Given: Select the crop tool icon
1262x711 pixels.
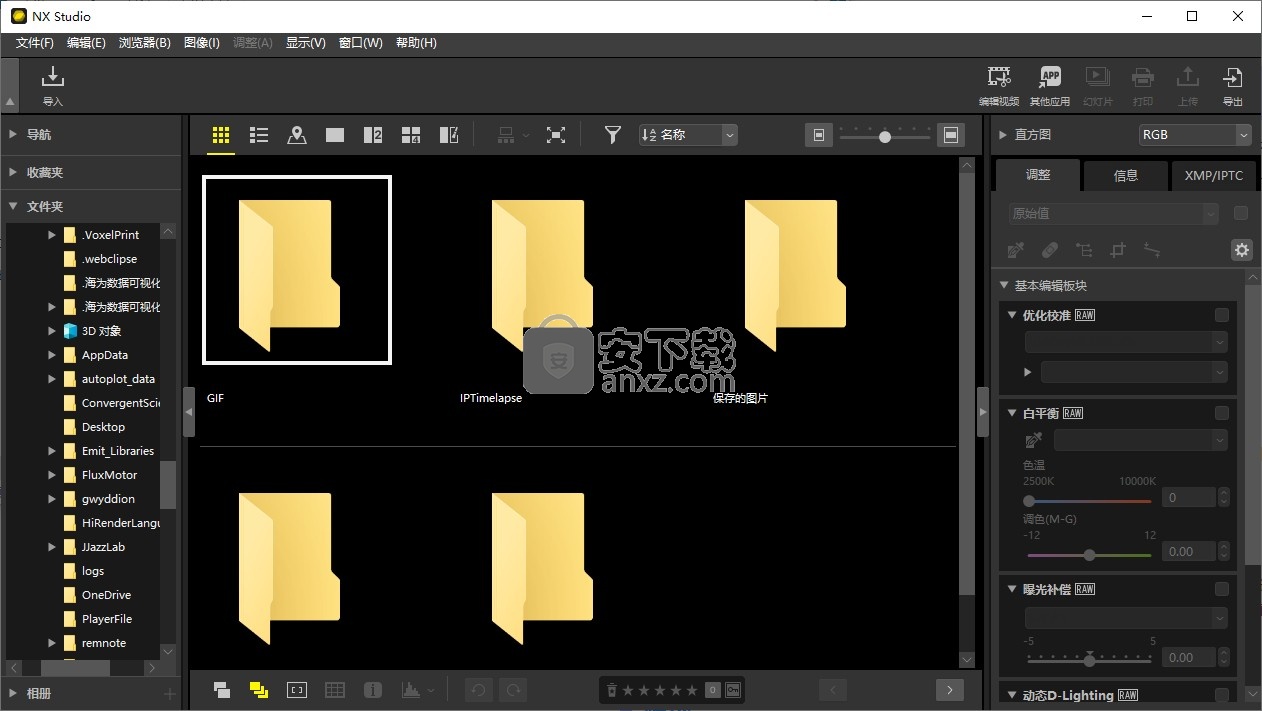Looking at the screenshot, I should pos(1118,250).
